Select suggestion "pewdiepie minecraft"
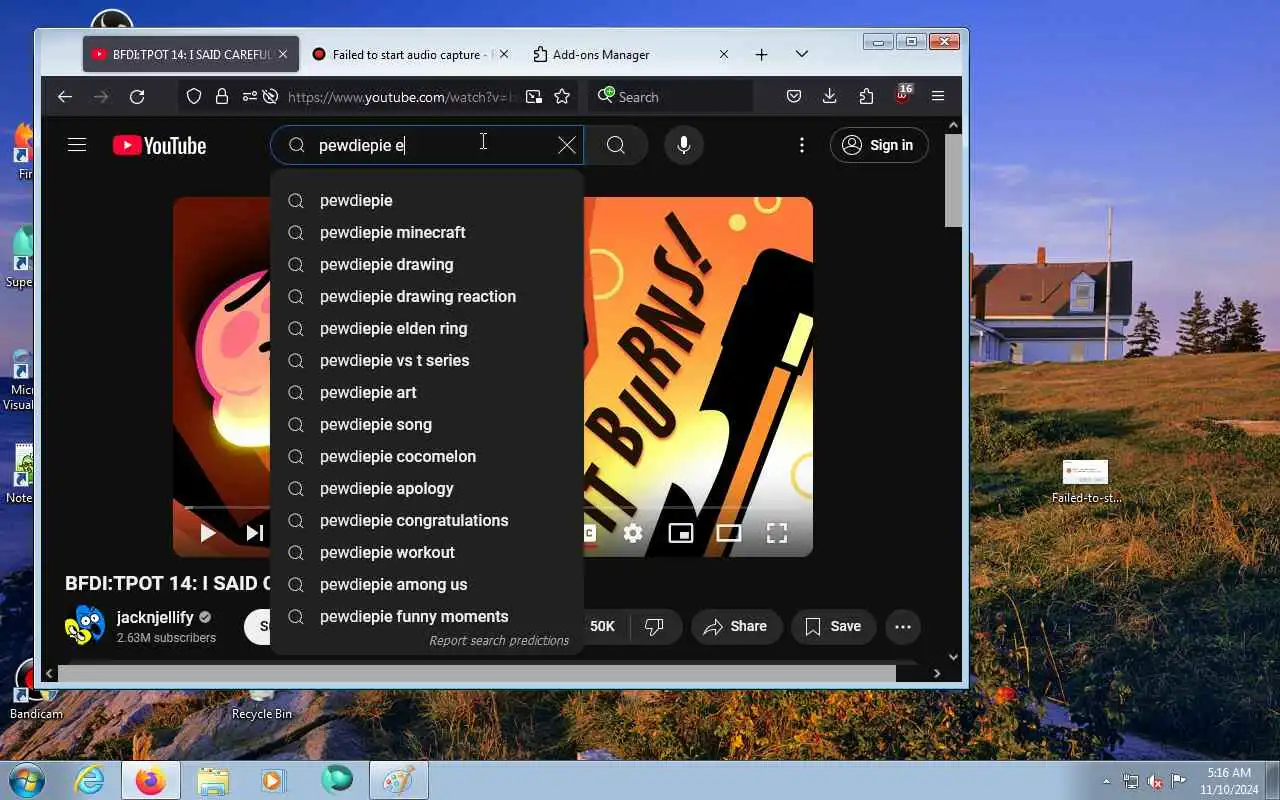The height and width of the screenshot is (800, 1280). pyautogui.click(x=427, y=232)
